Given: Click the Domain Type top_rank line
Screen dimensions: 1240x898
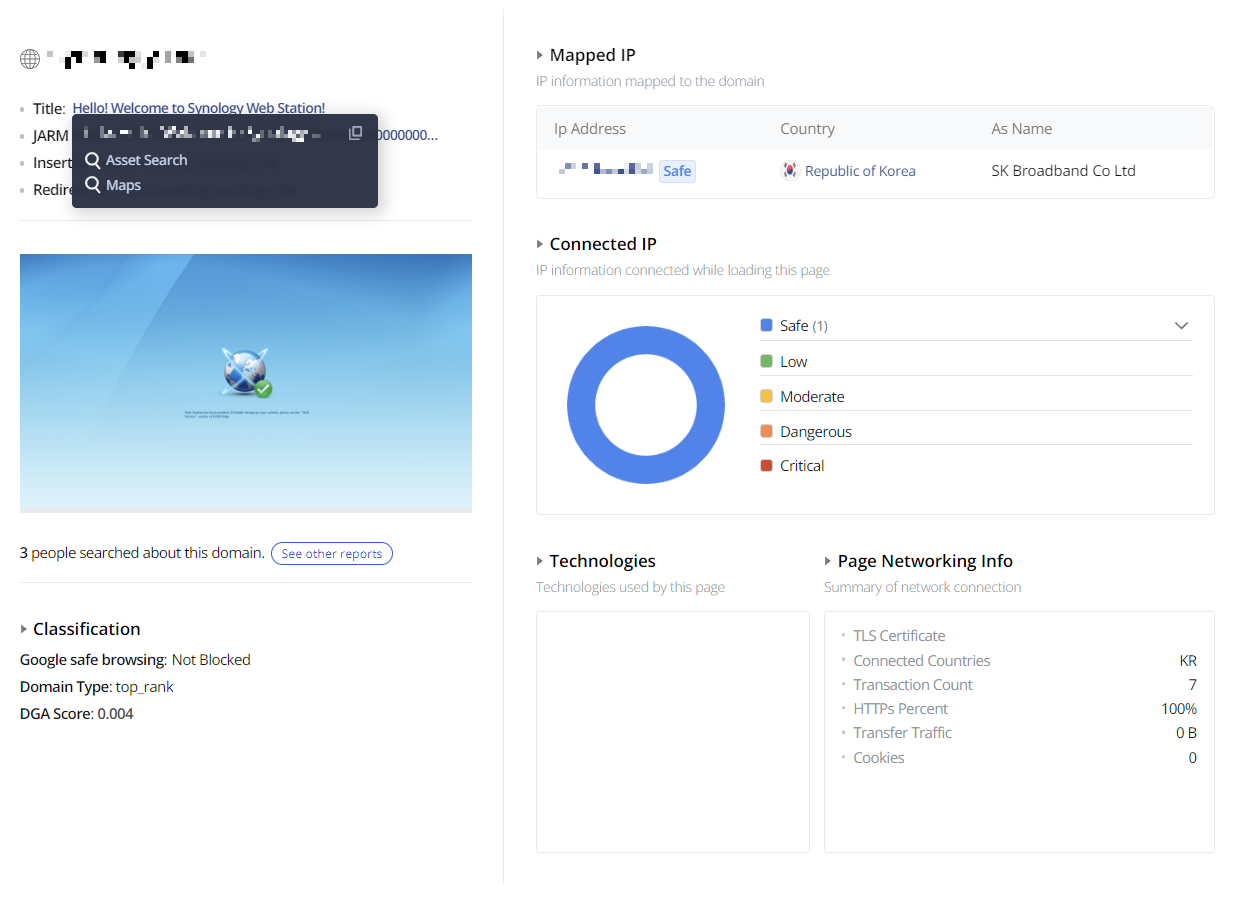Looking at the screenshot, I should [x=97, y=687].
